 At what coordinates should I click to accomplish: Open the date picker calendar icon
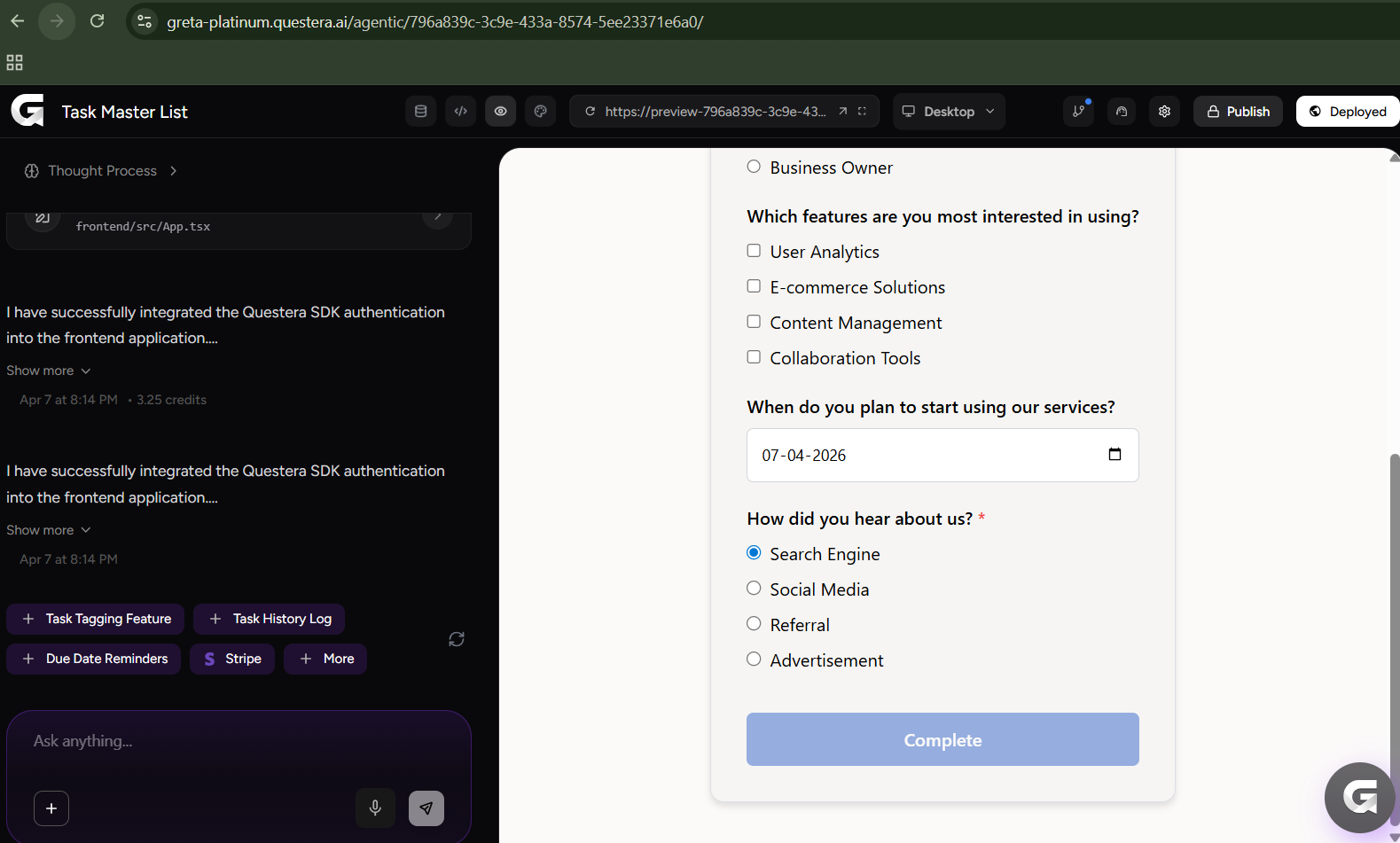tap(1115, 455)
